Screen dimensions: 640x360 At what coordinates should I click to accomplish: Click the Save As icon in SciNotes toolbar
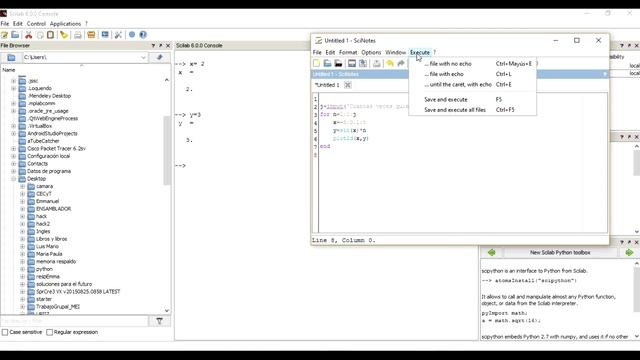(362, 63)
